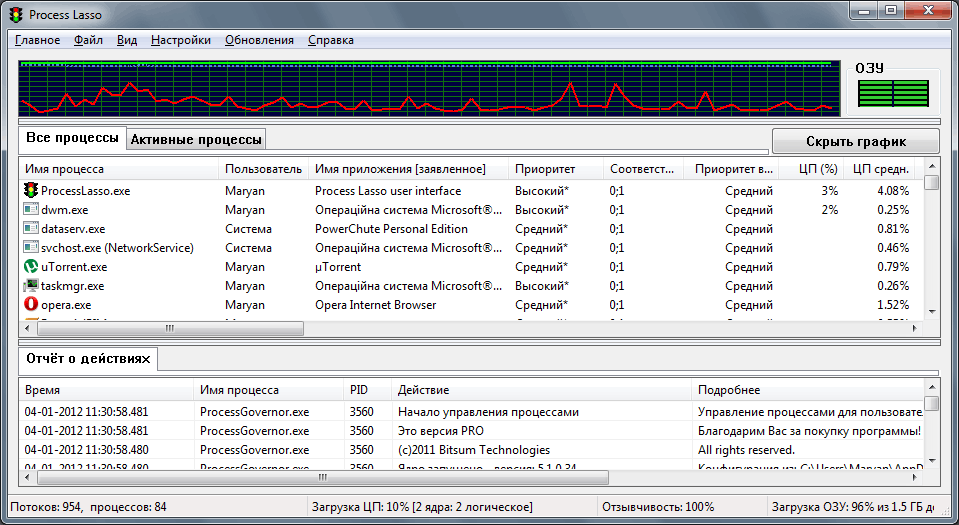The image size is (959, 525).
Task: Click process list horizontal scrollbar thumb
Action: point(170,329)
